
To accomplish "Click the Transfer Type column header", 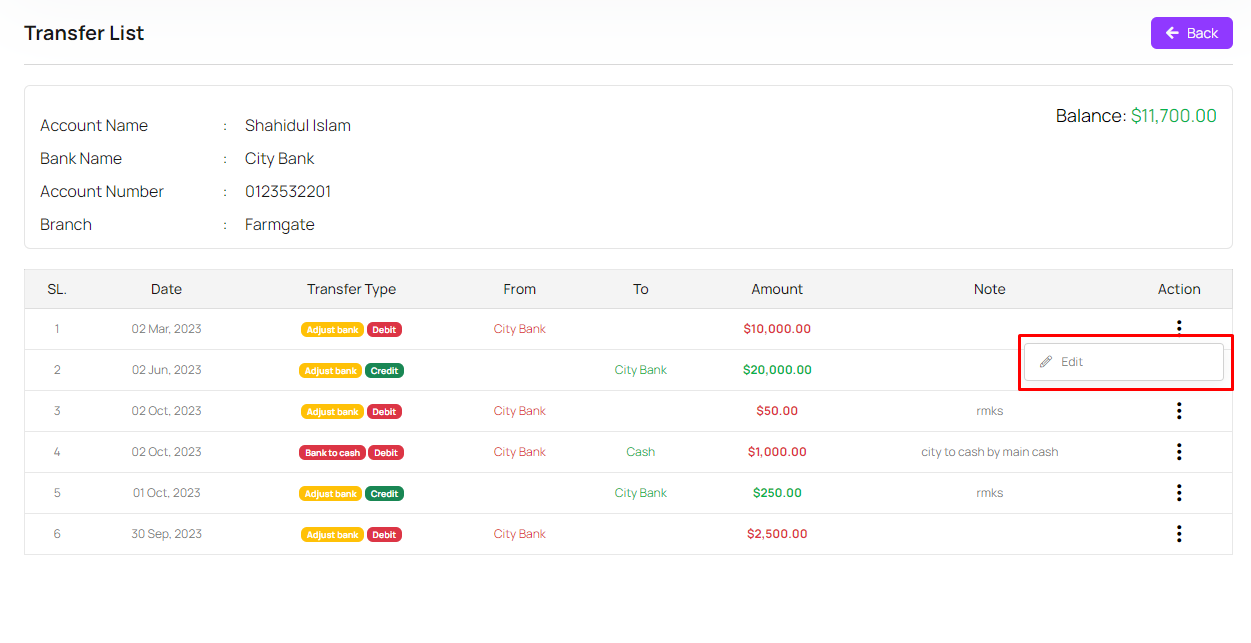I will click(x=351, y=289).
